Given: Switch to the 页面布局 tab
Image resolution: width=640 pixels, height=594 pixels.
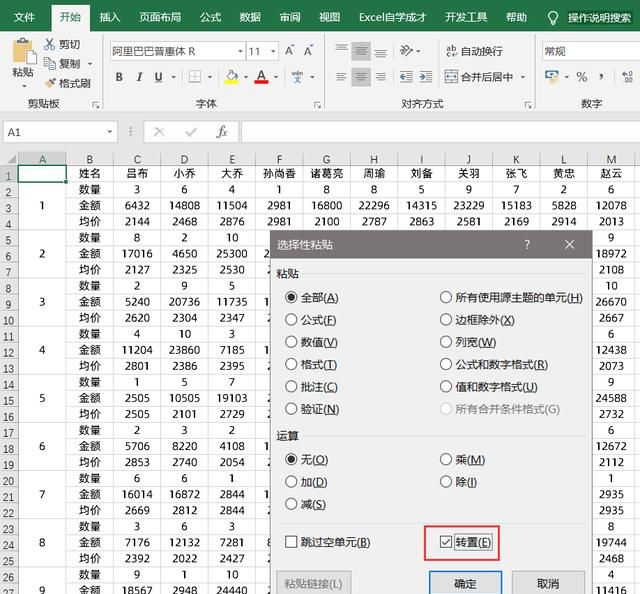Looking at the screenshot, I should click(160, 17).
